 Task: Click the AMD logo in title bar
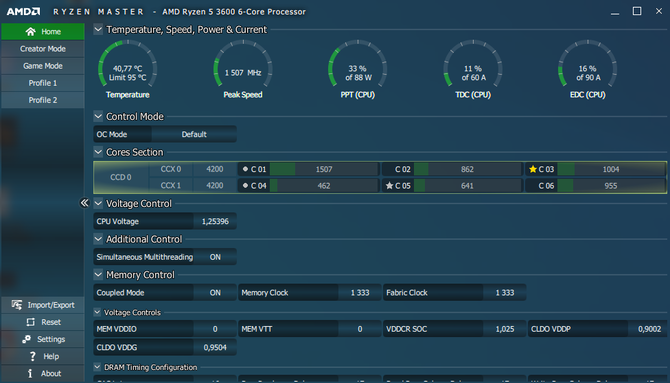pyautogui.click(x=24, y=12)
